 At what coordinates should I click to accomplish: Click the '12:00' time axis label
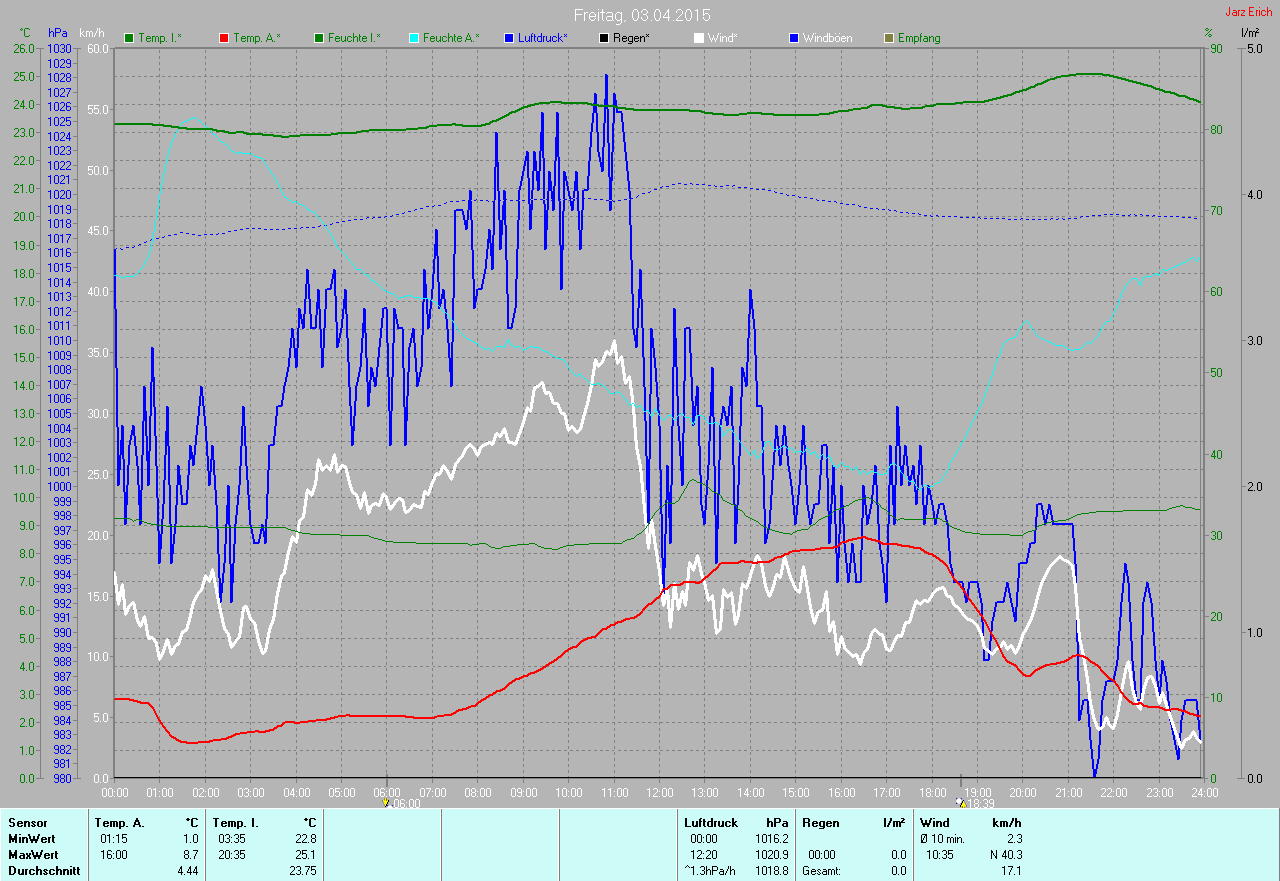(659, 792)
